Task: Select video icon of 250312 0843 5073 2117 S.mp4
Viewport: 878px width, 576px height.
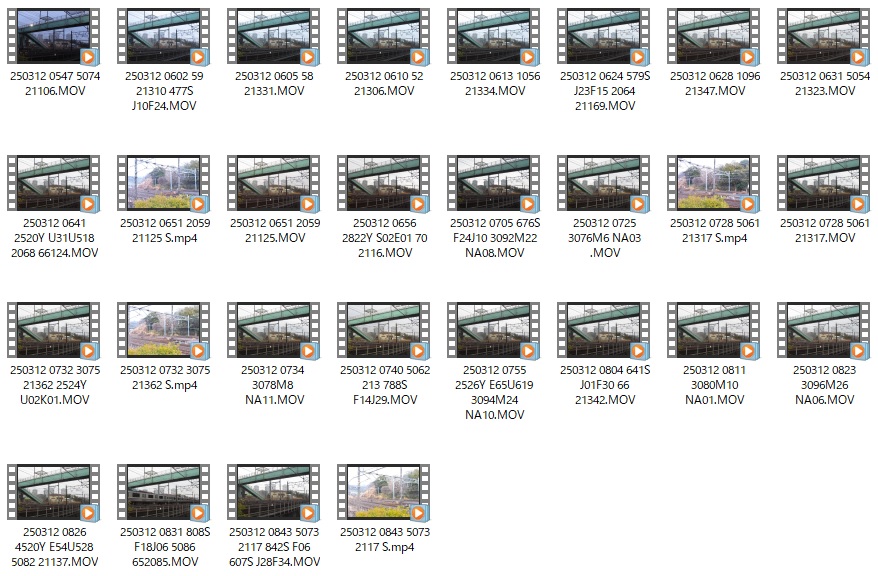Action: point(384,492)
